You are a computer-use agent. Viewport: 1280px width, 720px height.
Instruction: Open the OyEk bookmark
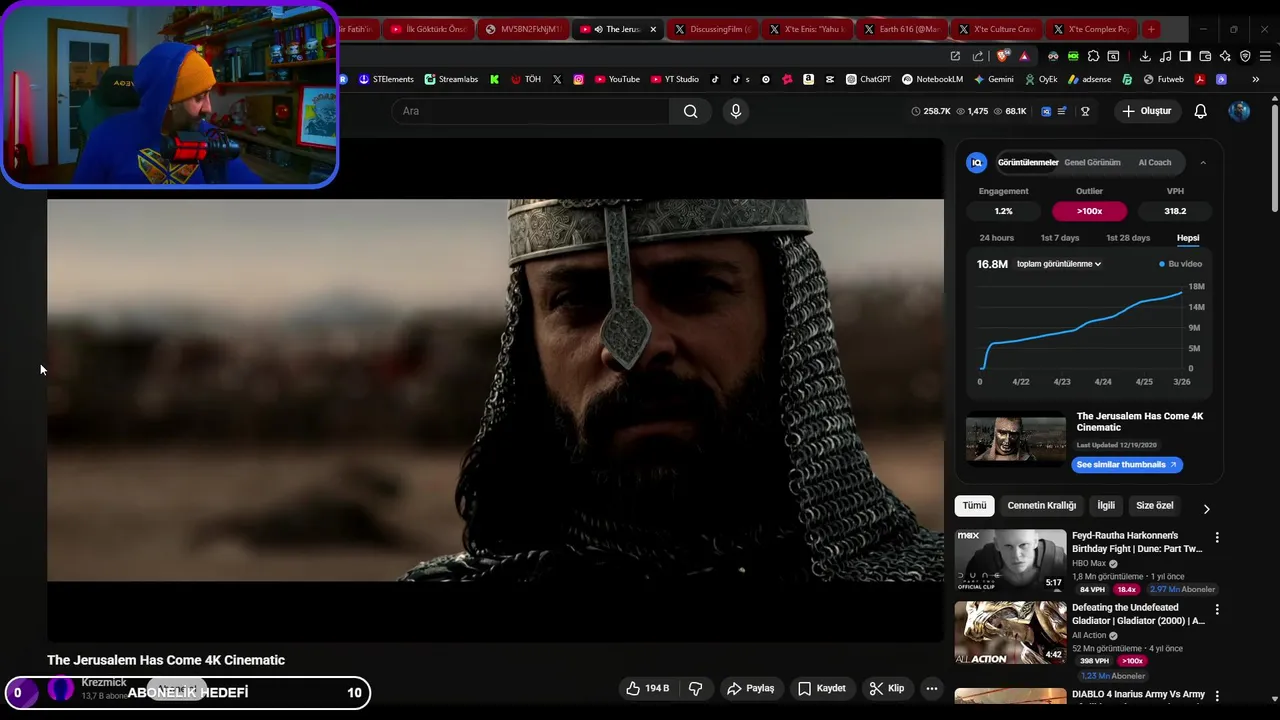pyautogui.click(x=1040, y=79)
